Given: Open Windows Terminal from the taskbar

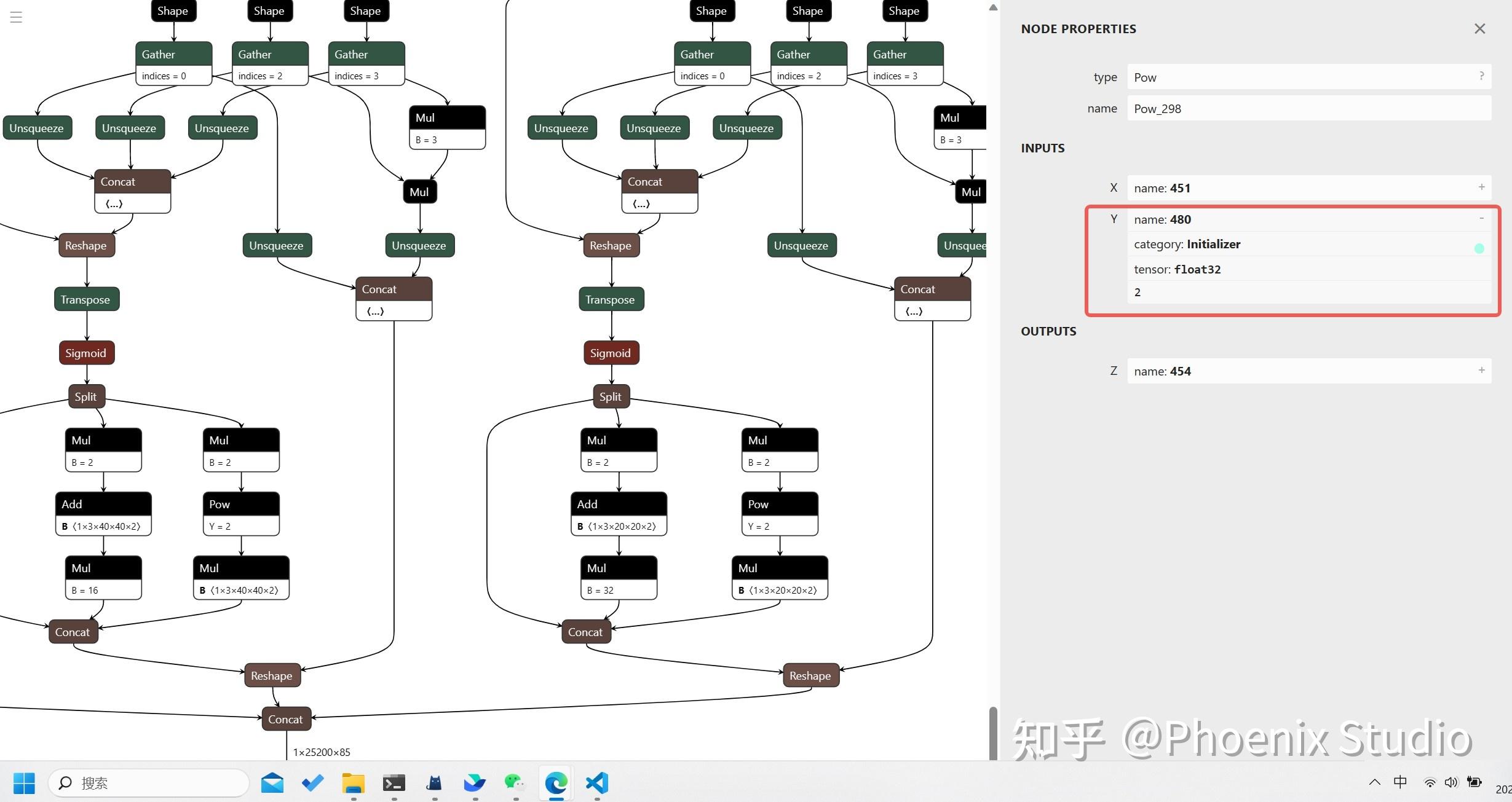Looking at the screenshot, I should tap(394, 783).
